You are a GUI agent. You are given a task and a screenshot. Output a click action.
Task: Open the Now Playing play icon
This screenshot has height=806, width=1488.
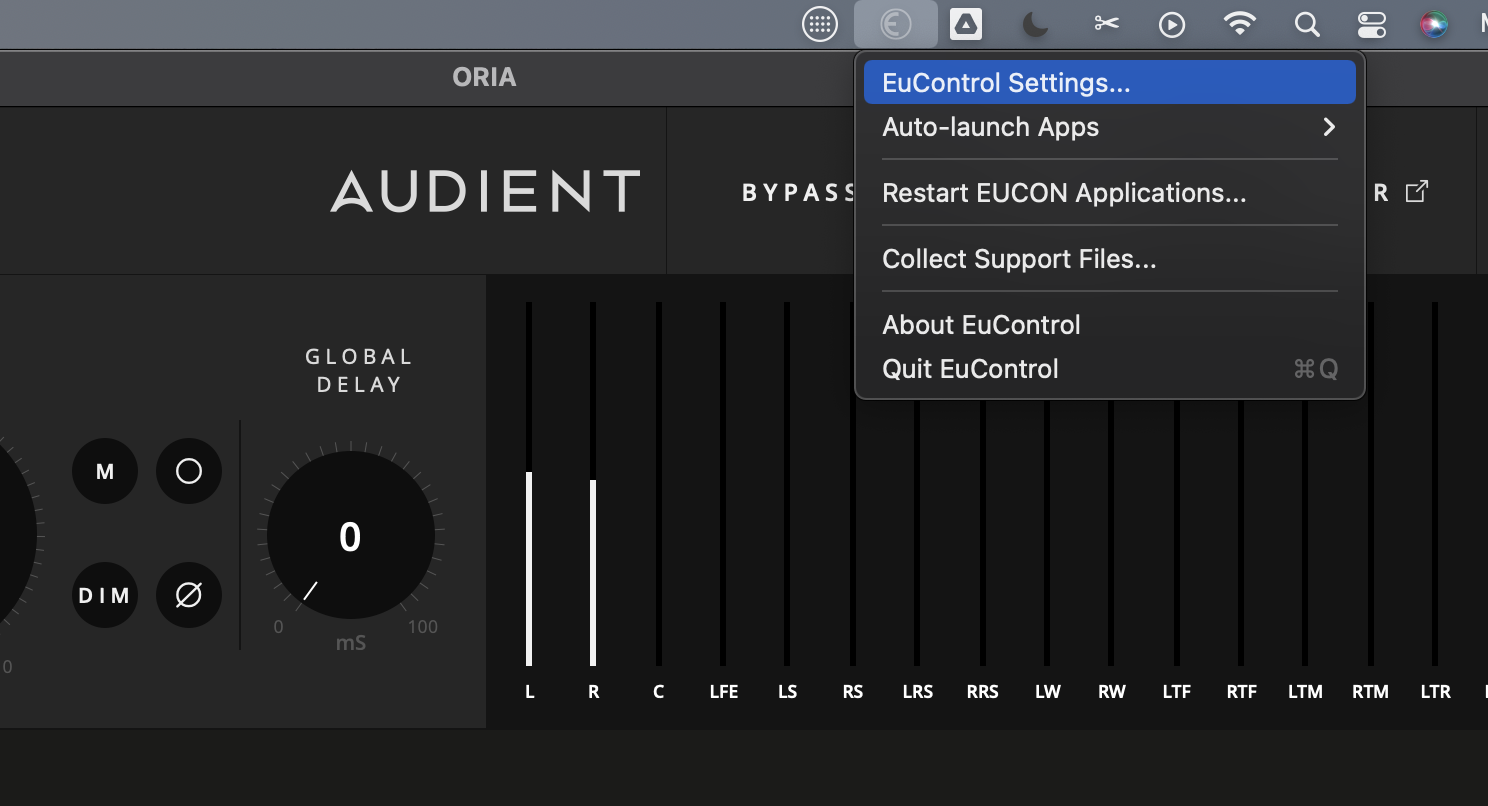[x=1172, y=25]
